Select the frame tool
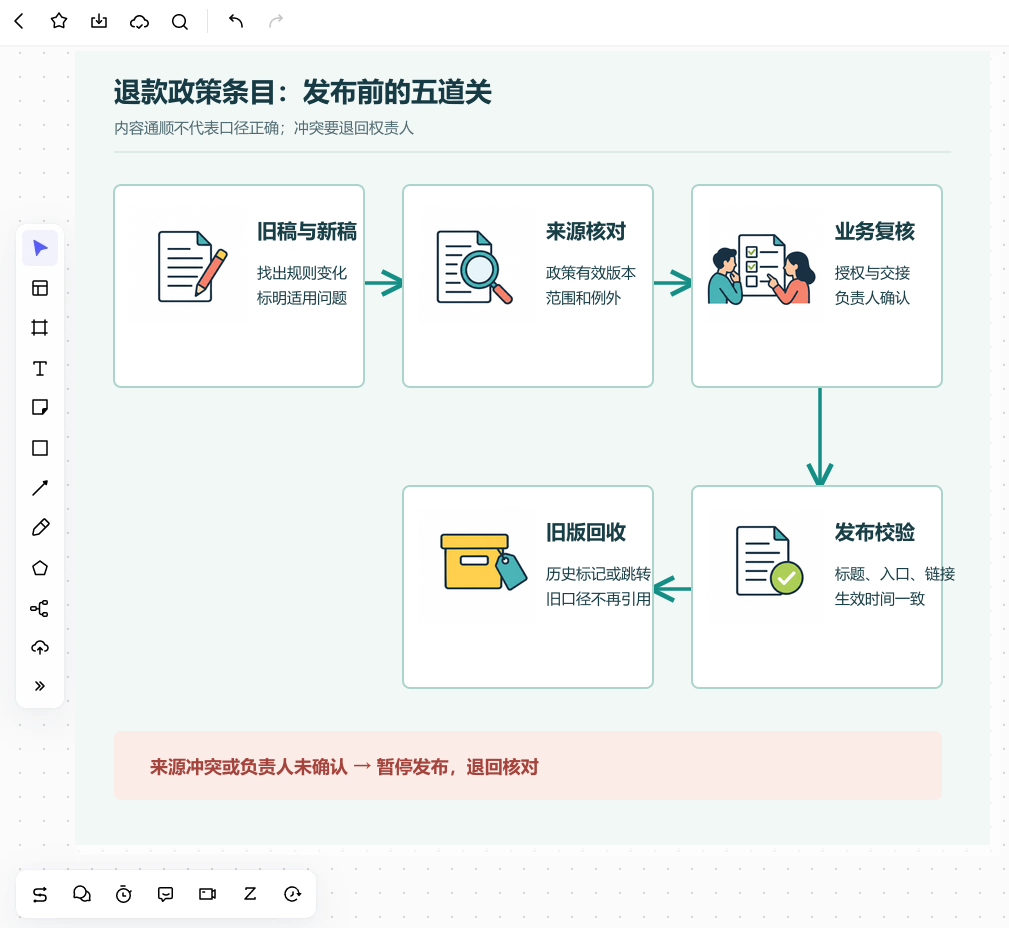This screenshot has width=1009, height=928. coord(40,328)
